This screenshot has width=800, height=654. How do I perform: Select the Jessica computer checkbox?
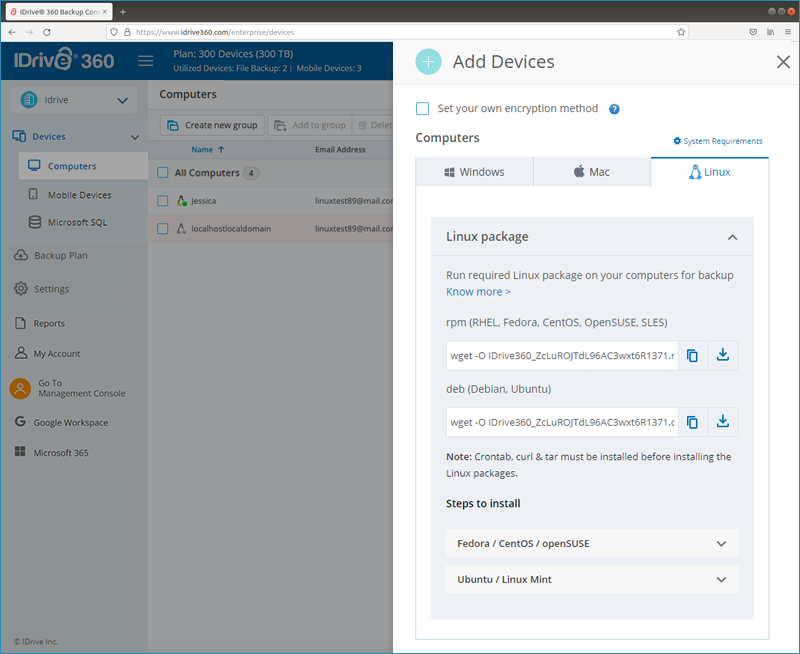[x=163, y=201]
